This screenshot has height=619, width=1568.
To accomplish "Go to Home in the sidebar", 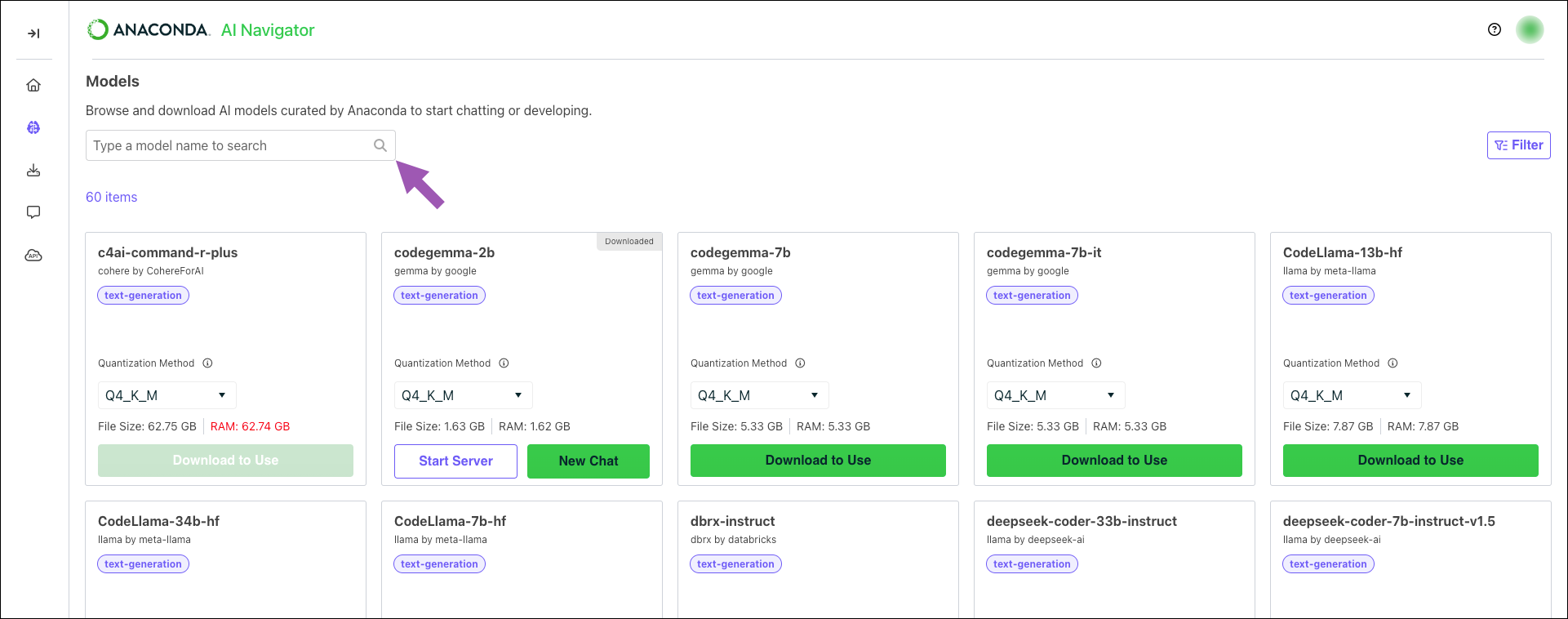I will [33, 85].
